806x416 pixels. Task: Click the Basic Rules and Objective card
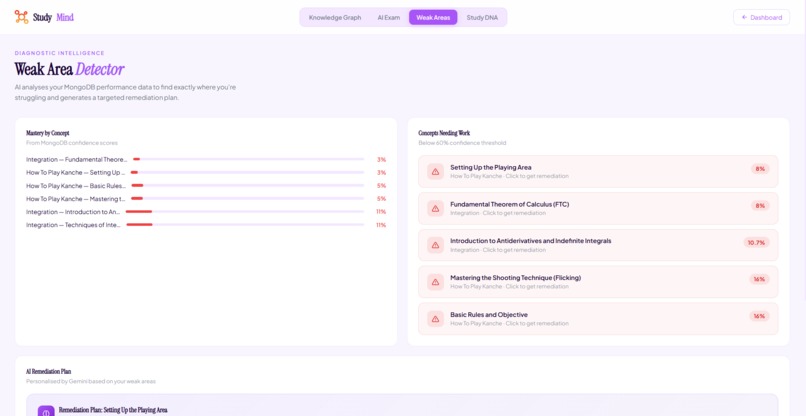(x=598, y=319)
